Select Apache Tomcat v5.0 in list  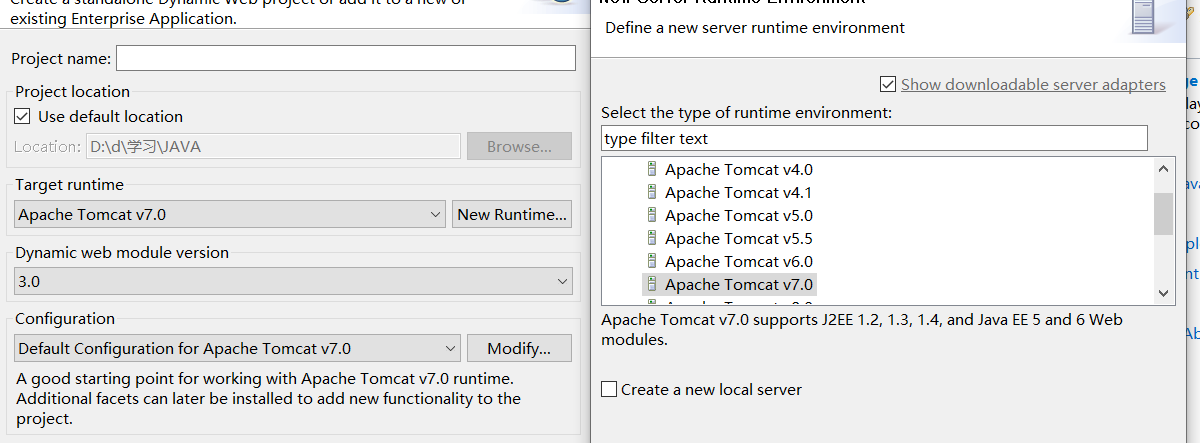tap(738, 216)
